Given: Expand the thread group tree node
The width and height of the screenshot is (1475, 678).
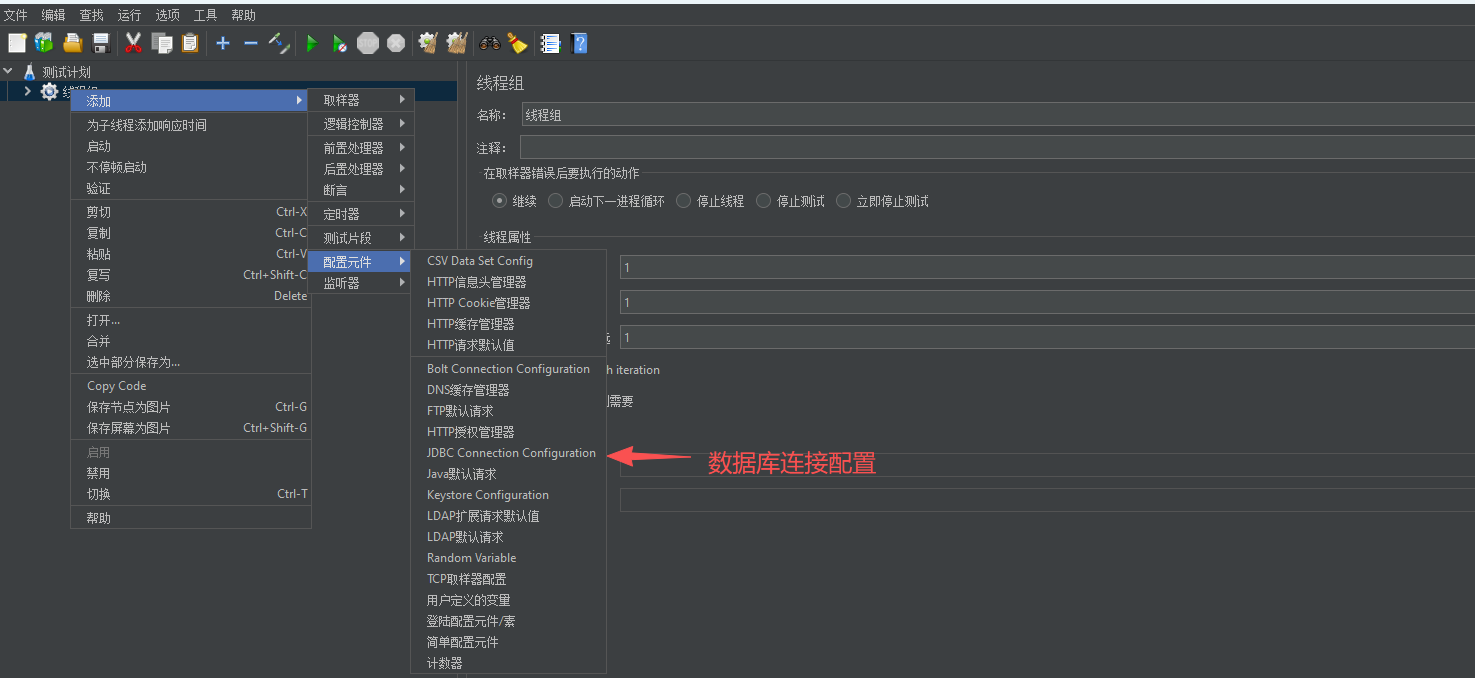Looking at the screenshot, I should 28,92.
